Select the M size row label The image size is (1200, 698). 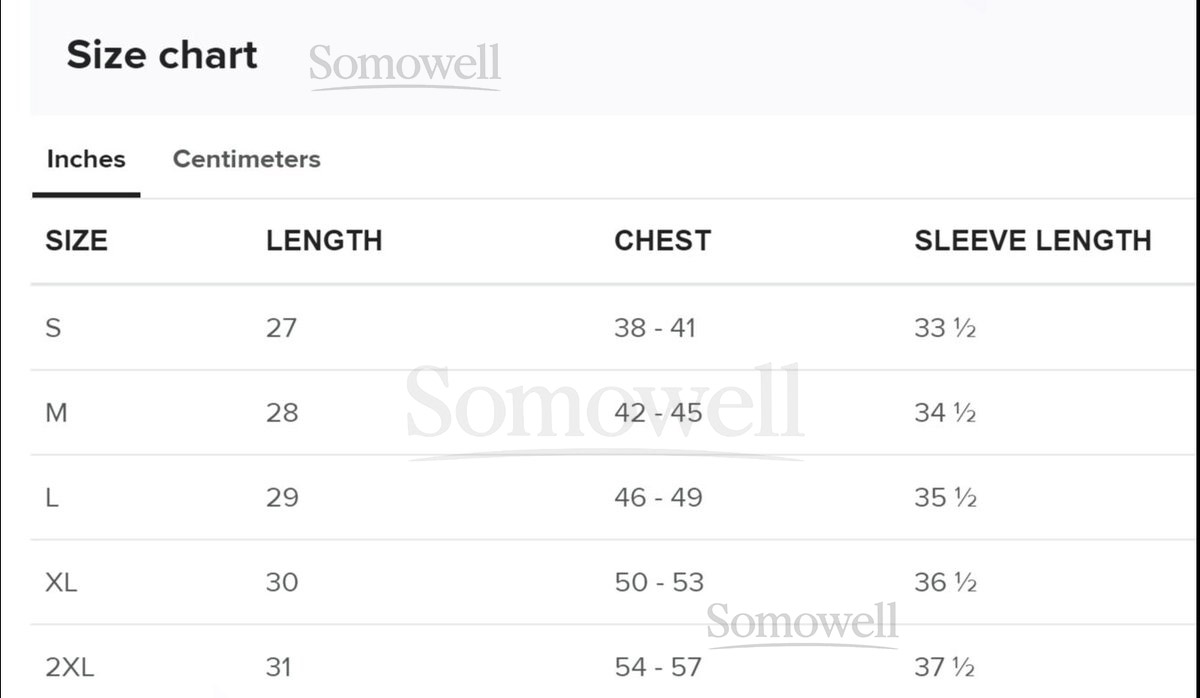[57, 413]
